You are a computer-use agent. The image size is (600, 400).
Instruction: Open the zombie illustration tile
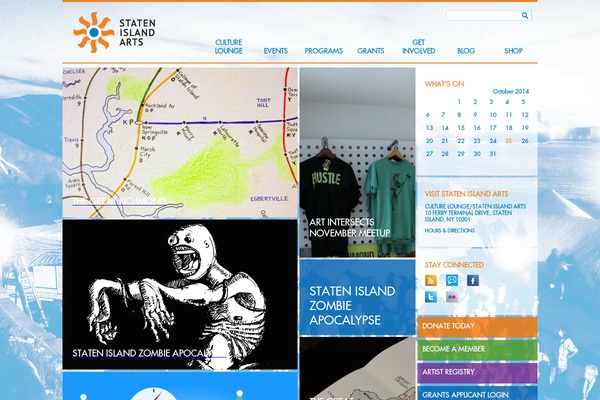point(180,294)
